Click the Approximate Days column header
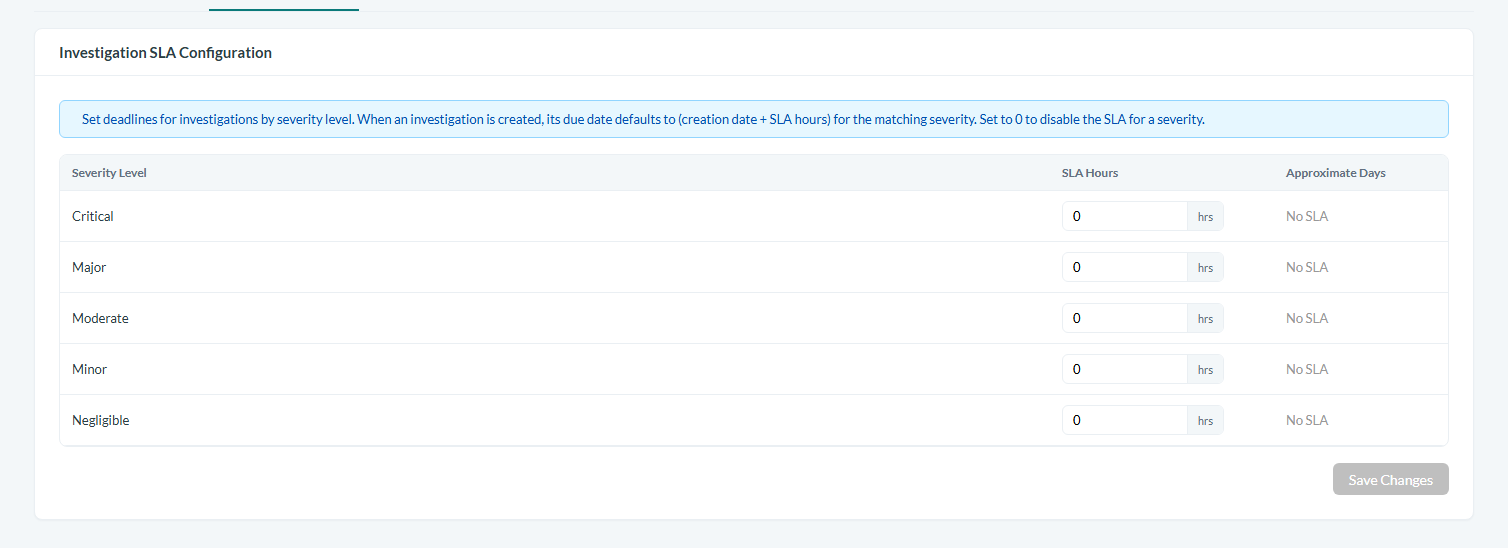This screenshot has height=548, width=1508. click(1336, 173)
